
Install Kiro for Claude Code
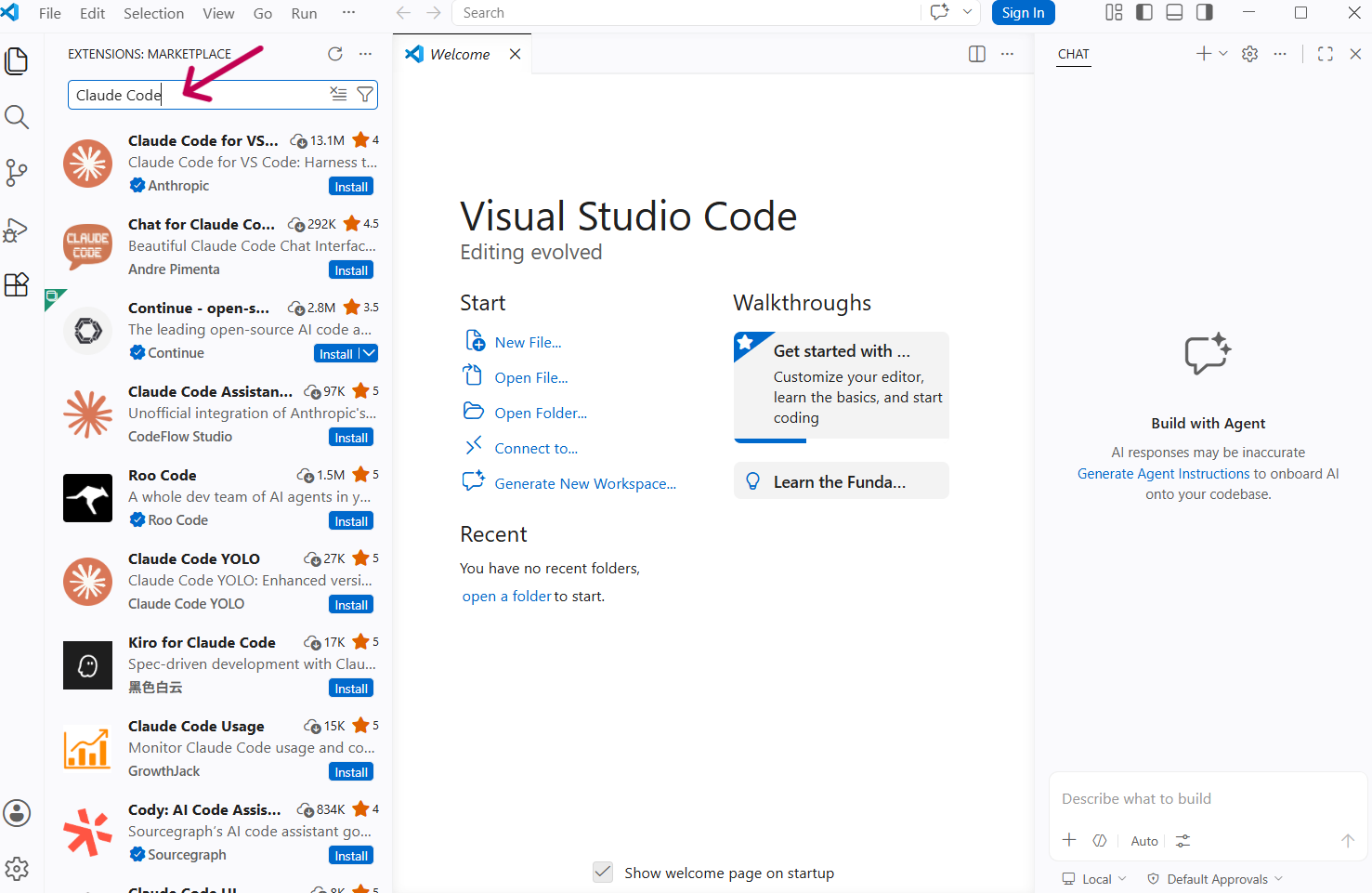point(351,689)
